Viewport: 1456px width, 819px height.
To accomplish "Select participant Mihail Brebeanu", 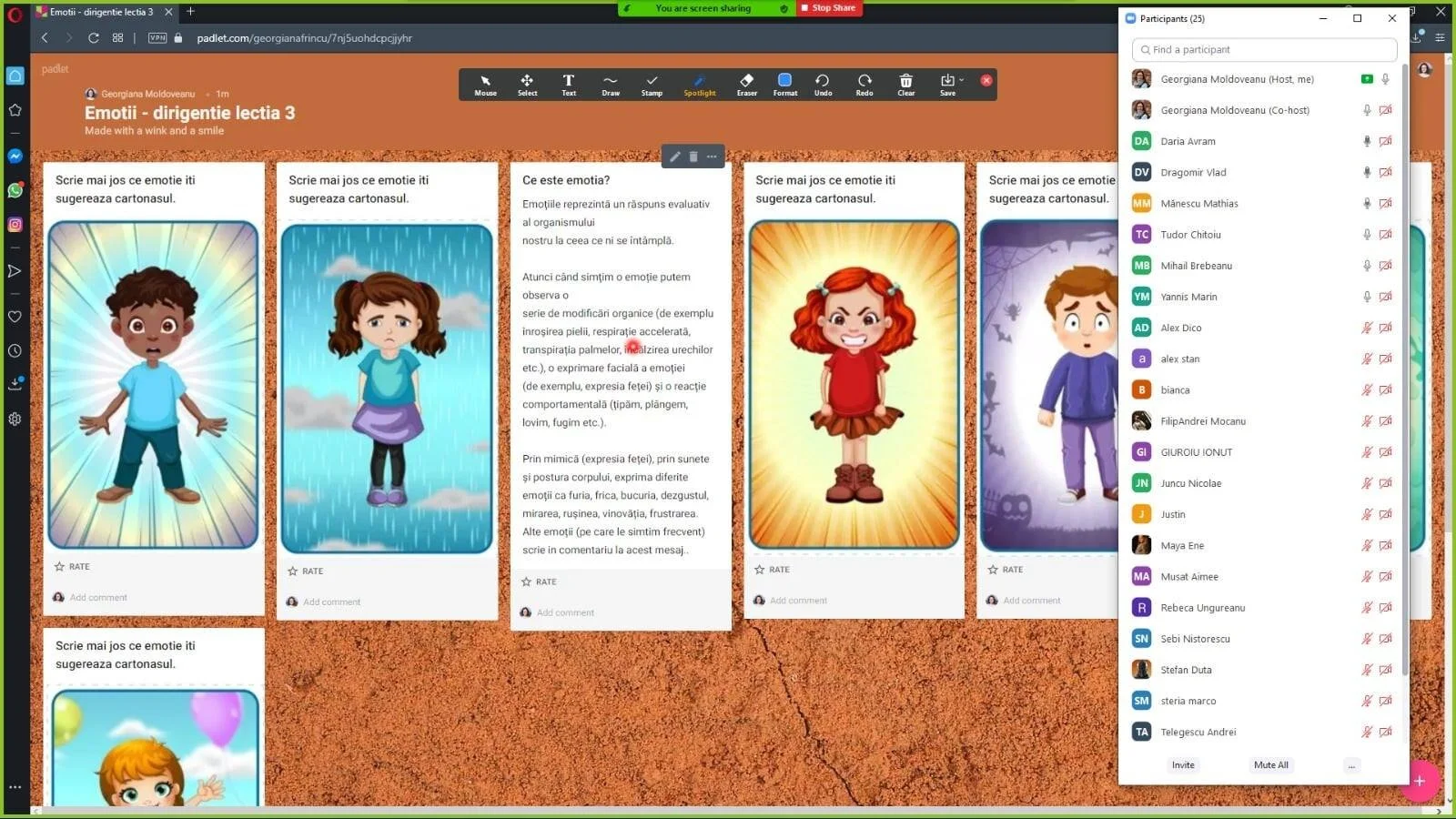I will (x=1197, y=266).
